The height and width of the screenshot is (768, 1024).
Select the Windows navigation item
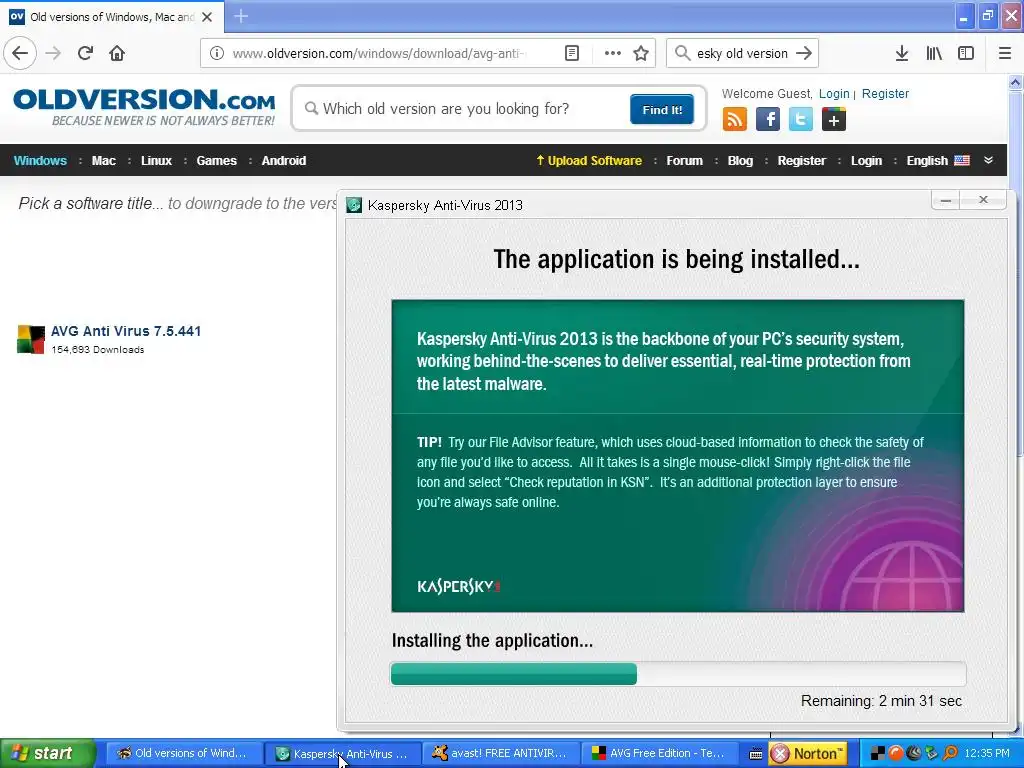(40, 161)
